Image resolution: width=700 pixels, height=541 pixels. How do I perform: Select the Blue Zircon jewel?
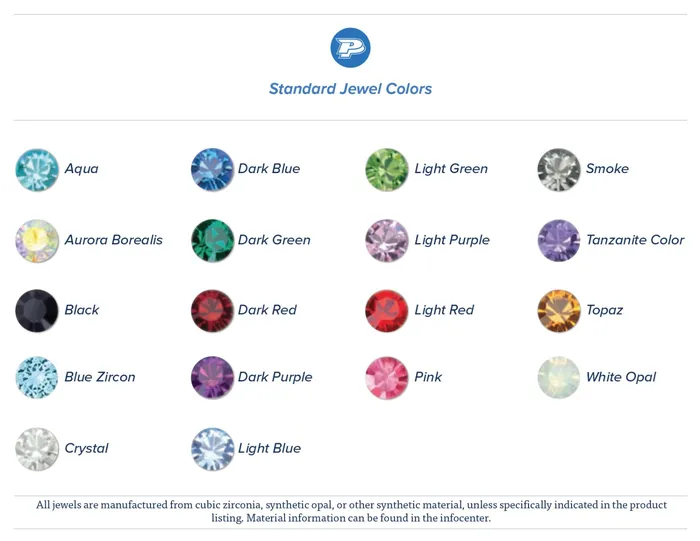point(37,377)
